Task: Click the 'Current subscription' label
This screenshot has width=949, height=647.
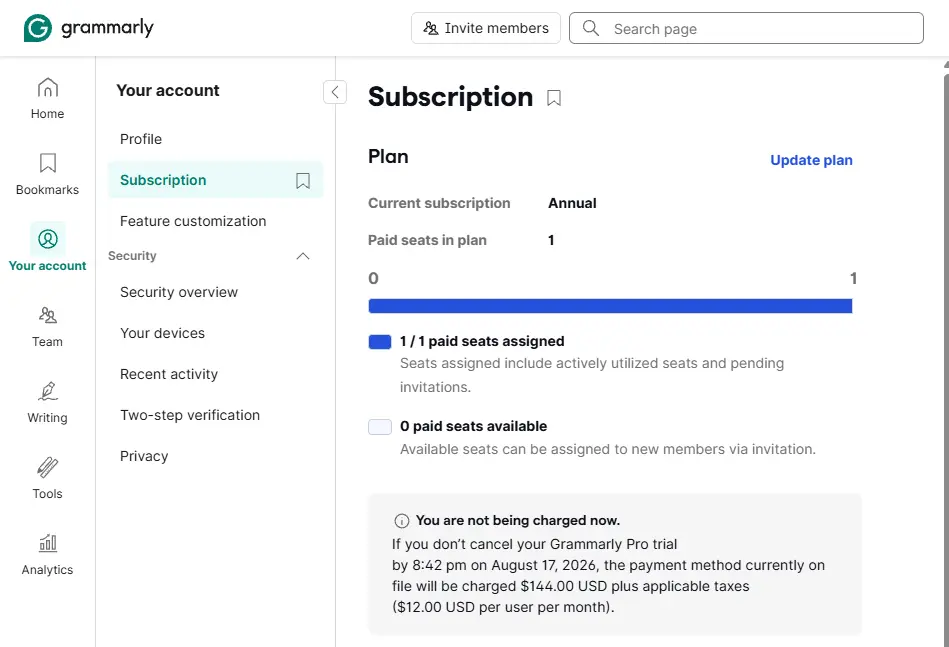Action: (439, 203)
